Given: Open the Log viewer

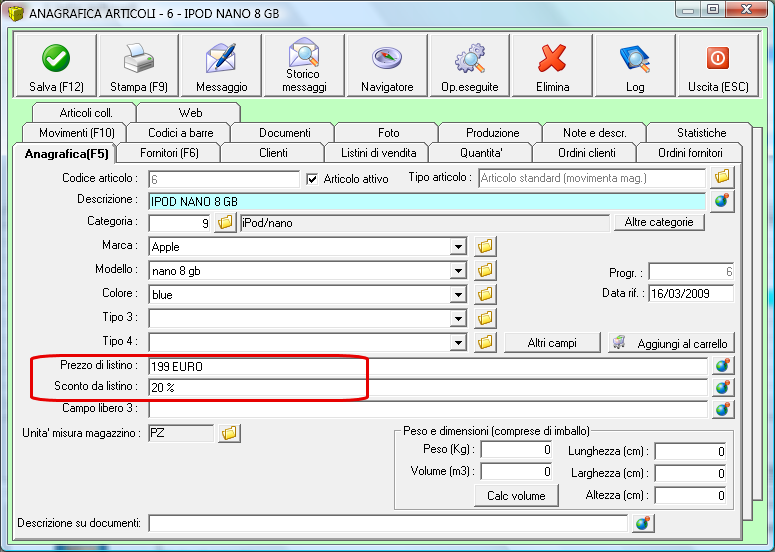Looking at the screenshot, I should (635, 65).
